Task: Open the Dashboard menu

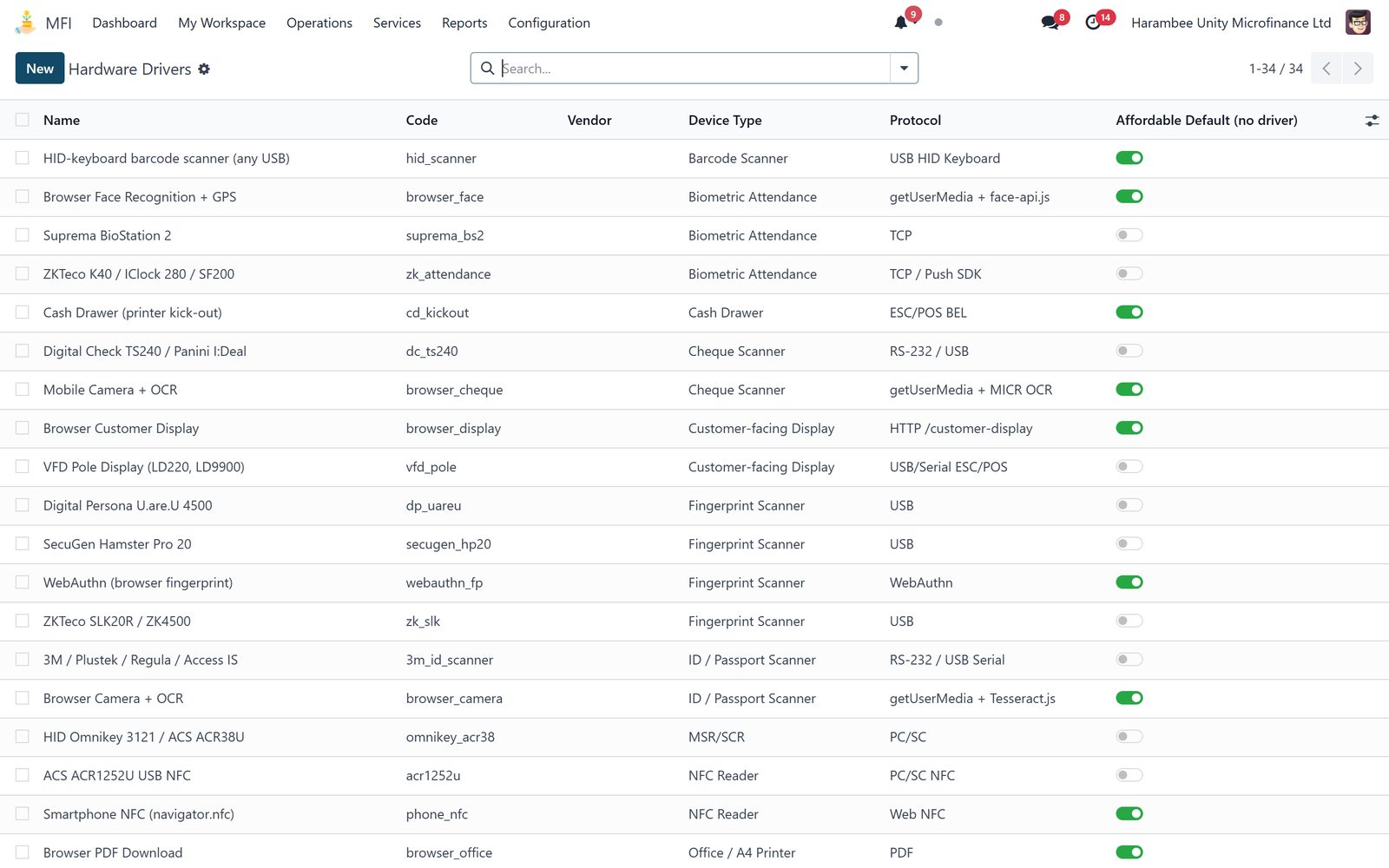Action: click(x=125, y=23)
